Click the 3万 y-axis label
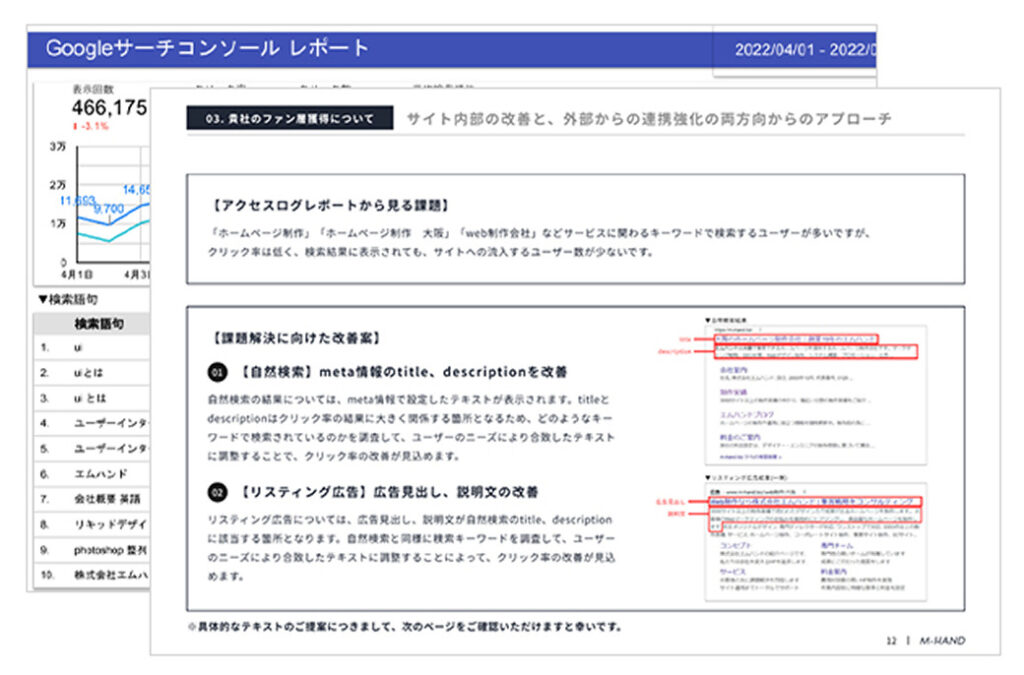The width and height of the screenshot is (1024, 675). coord(58,146)
